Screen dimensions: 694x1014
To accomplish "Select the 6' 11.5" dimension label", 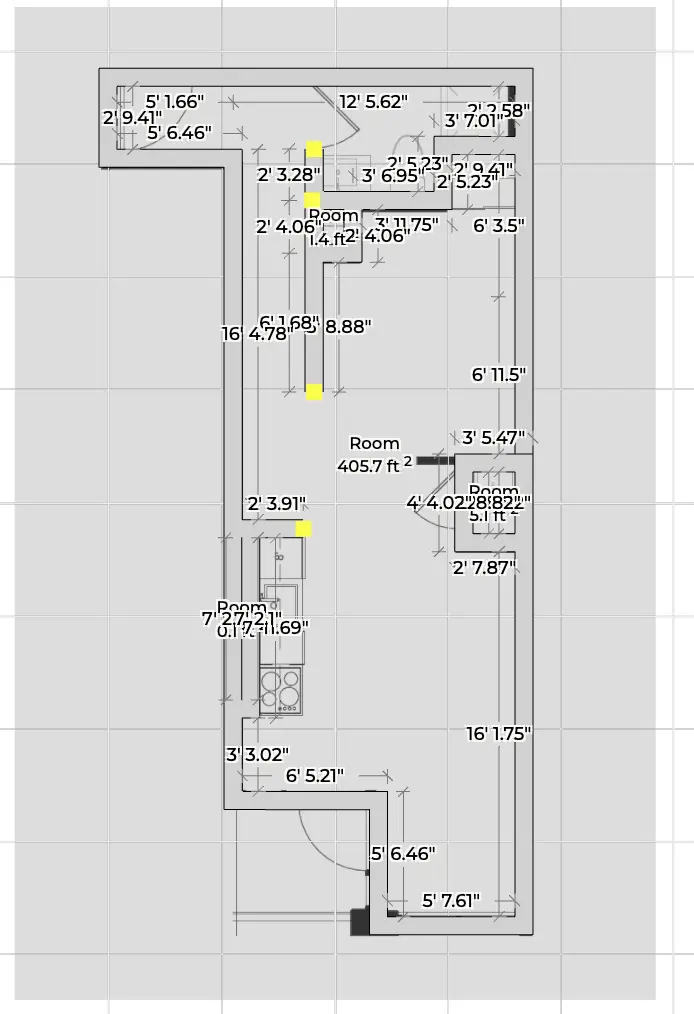I will (499, 374).
